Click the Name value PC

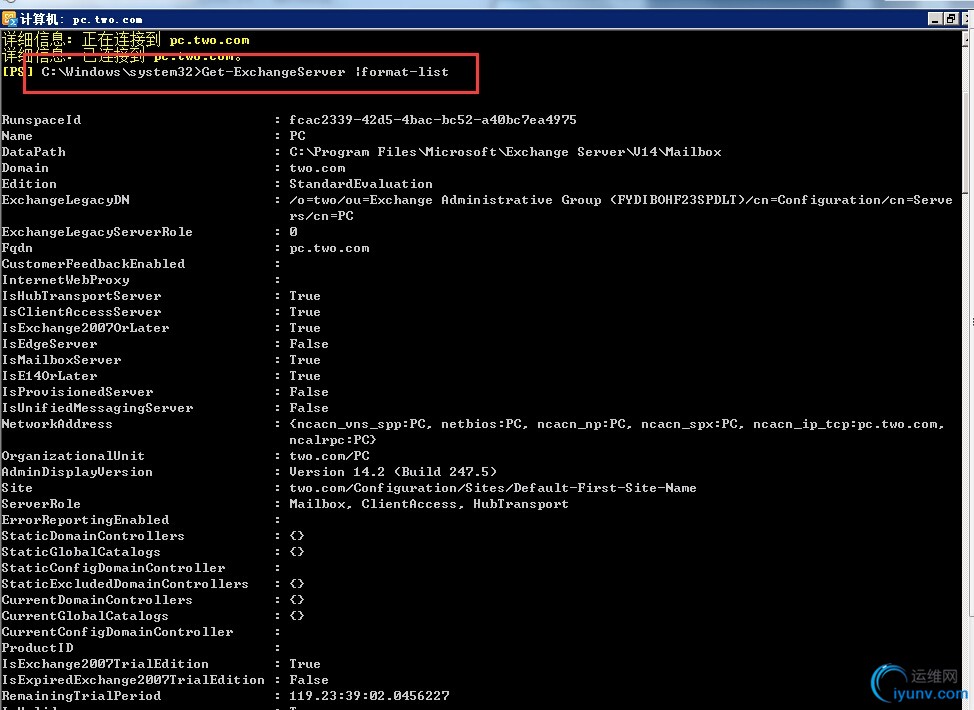tap(297, 136)
